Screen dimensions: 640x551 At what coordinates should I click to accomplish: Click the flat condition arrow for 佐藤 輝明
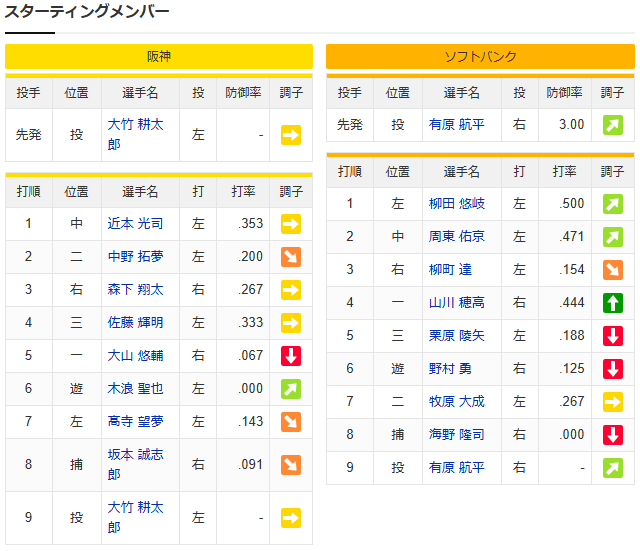click(291, 323)
